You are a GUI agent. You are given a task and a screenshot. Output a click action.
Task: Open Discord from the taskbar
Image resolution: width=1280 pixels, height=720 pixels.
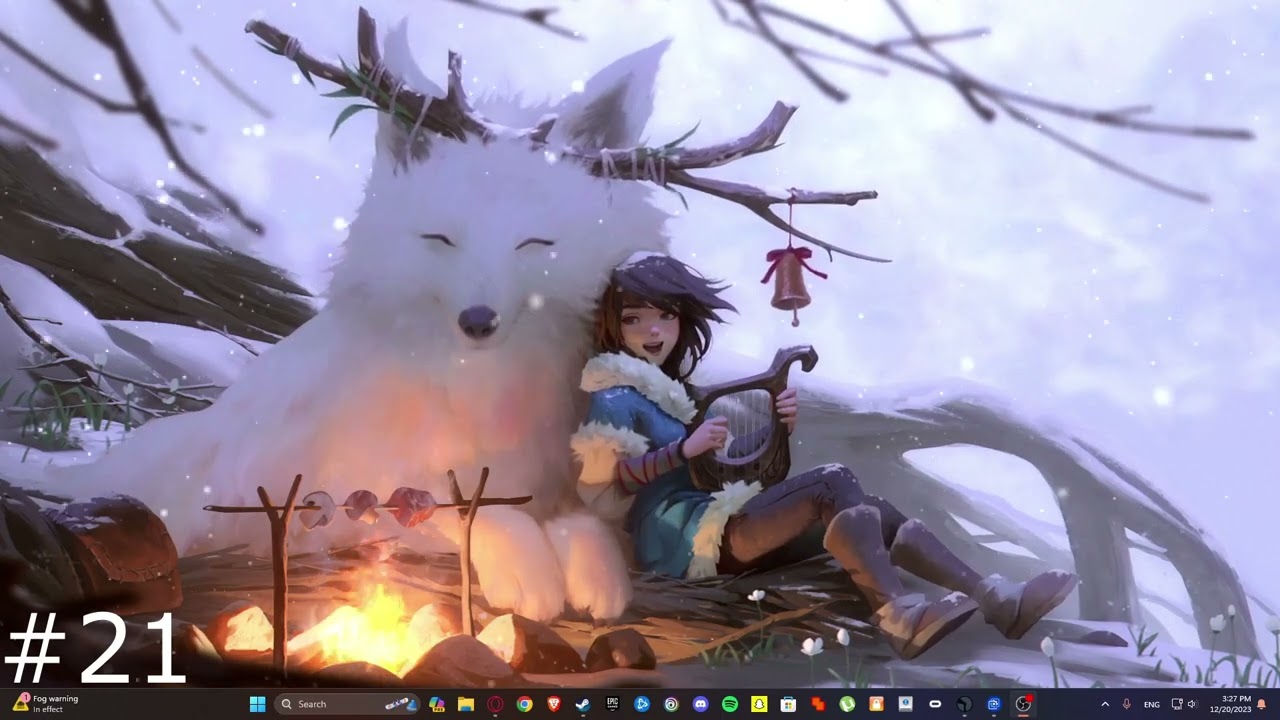700,704
